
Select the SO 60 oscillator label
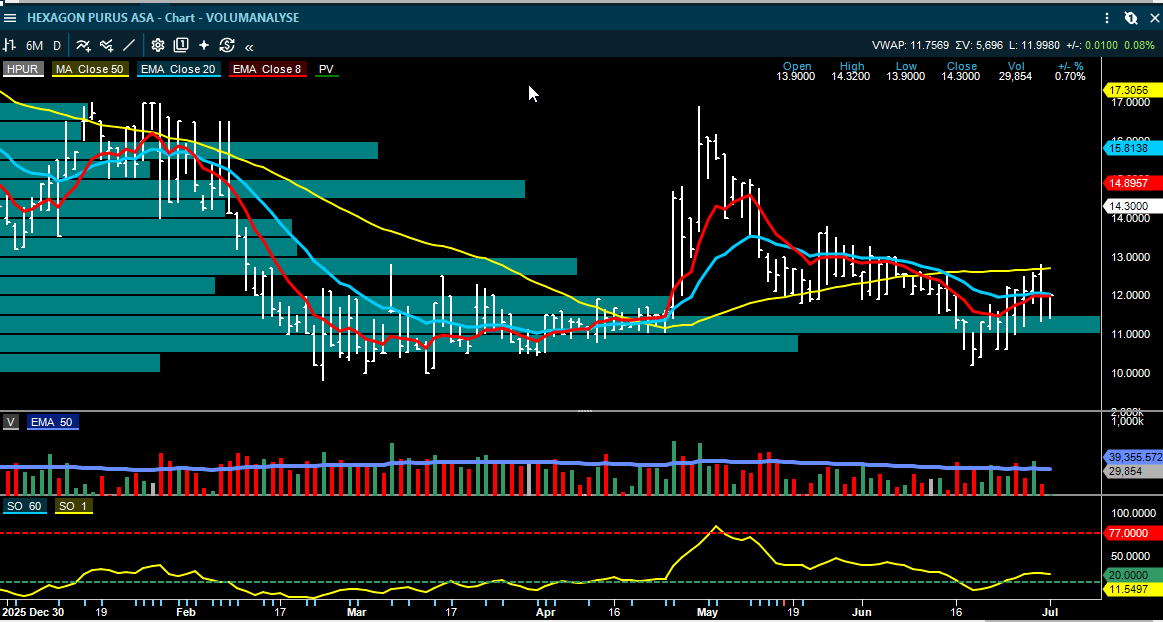pos(25,506)
